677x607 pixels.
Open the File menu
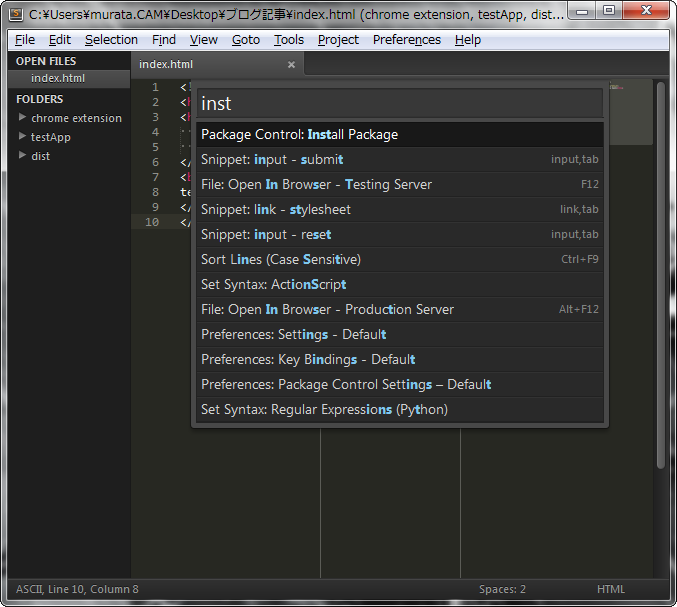25,40
